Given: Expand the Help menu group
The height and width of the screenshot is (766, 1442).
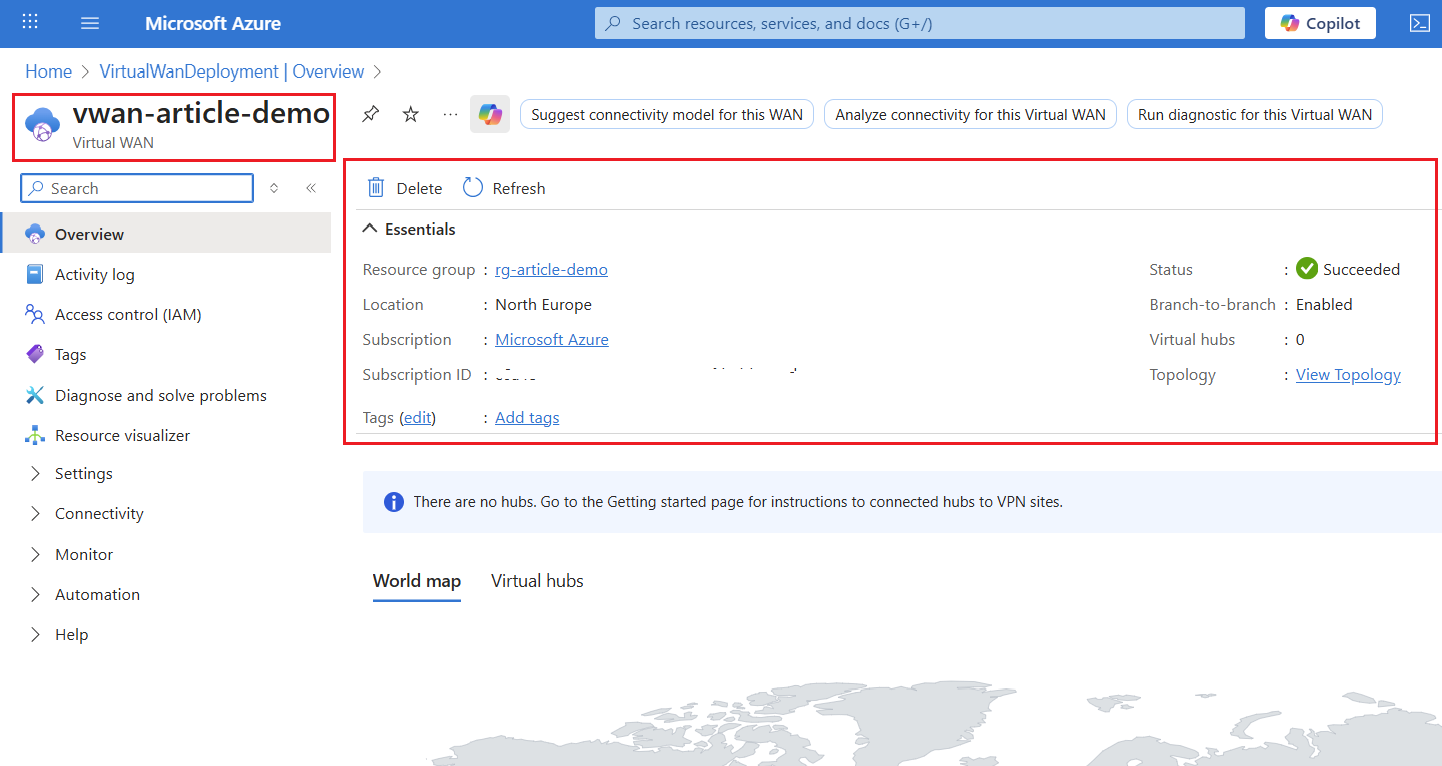Looking at the screenshot, I should 36,634.
